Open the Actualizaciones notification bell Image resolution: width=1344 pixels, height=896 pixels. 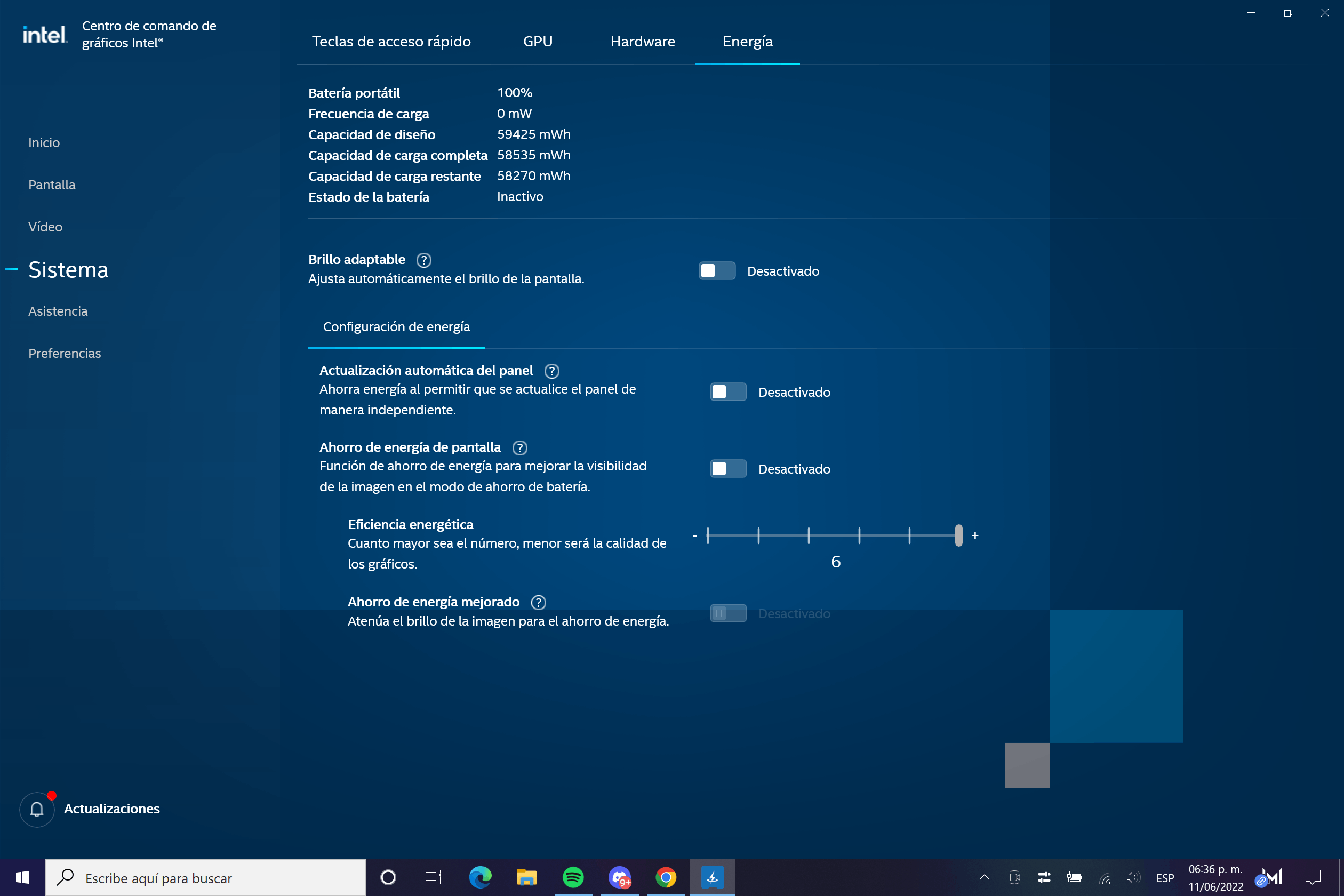(37, 809)
